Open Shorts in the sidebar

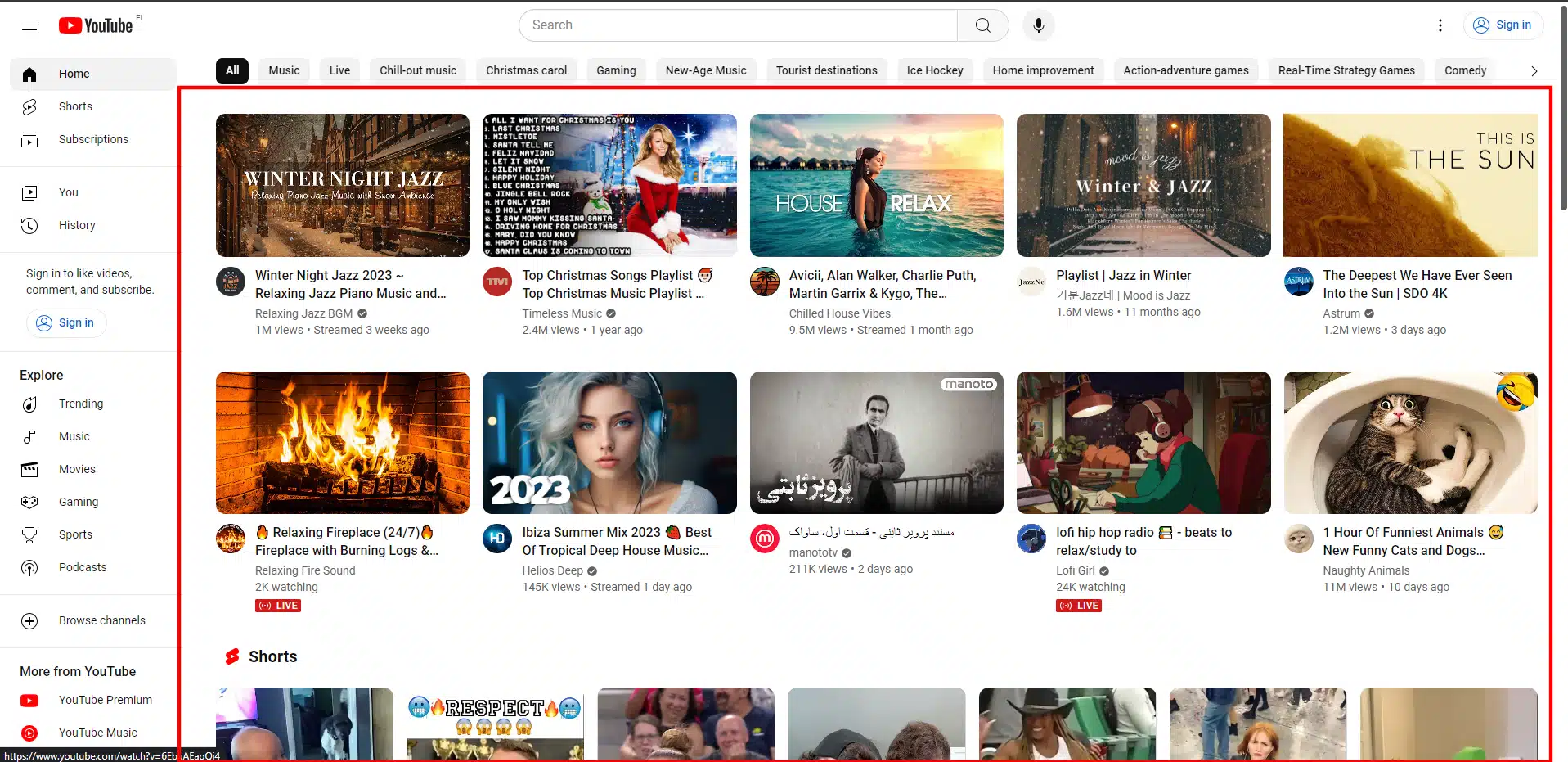(x=75, y=106)
